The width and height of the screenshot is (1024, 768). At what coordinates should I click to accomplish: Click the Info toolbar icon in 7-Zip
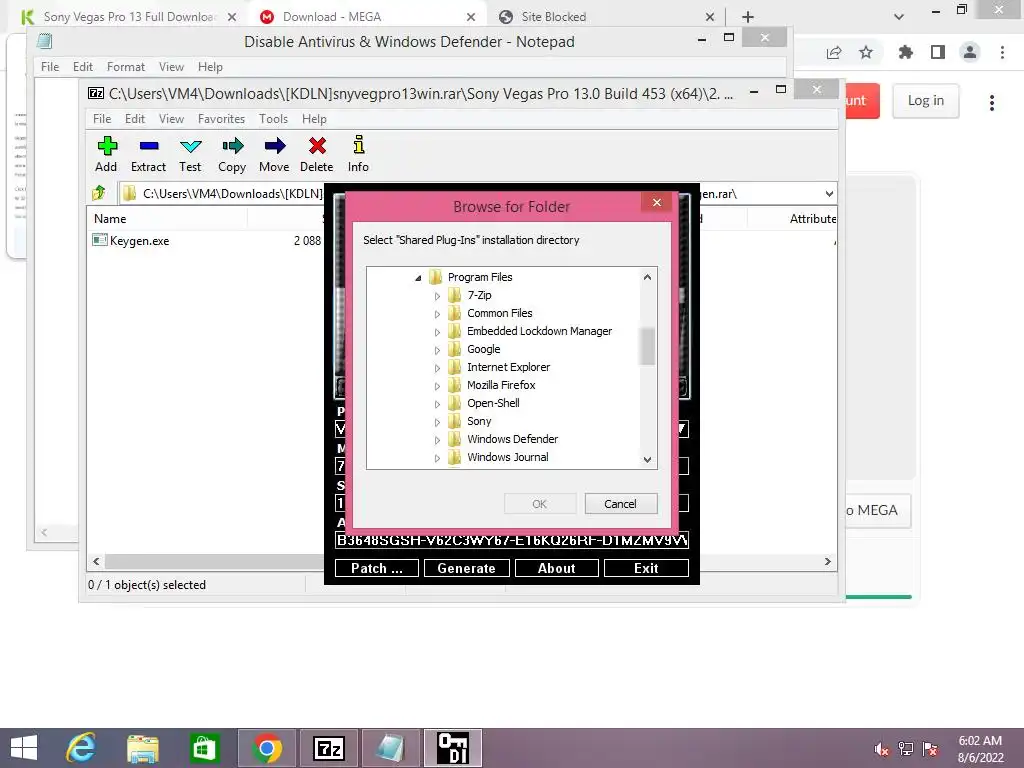(358, 154)
